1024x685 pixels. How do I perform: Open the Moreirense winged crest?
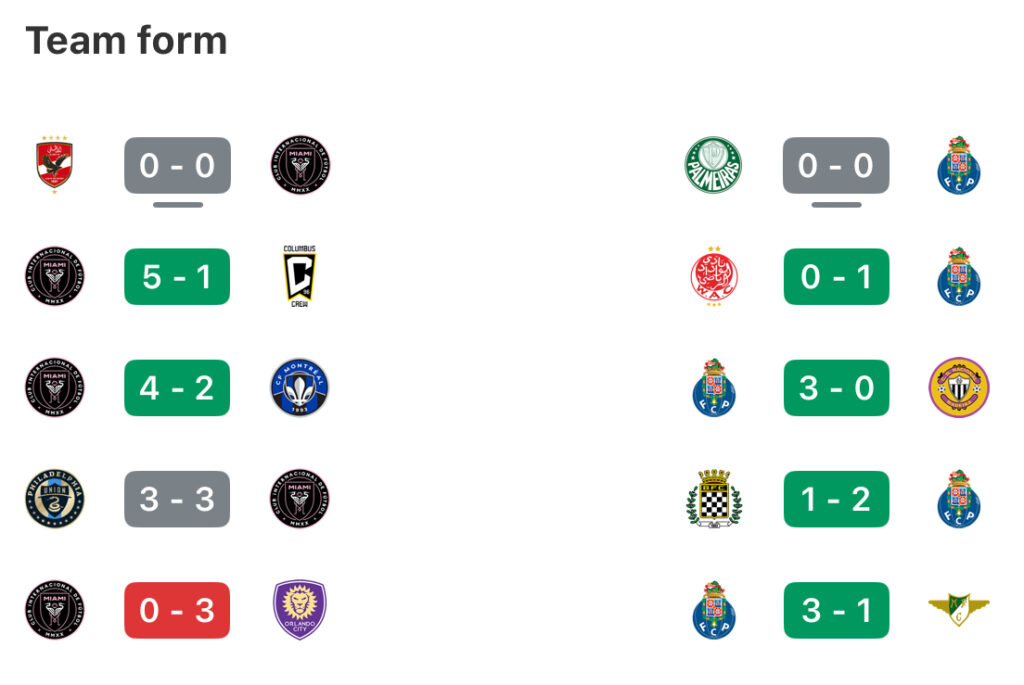(x=959, y=610)
